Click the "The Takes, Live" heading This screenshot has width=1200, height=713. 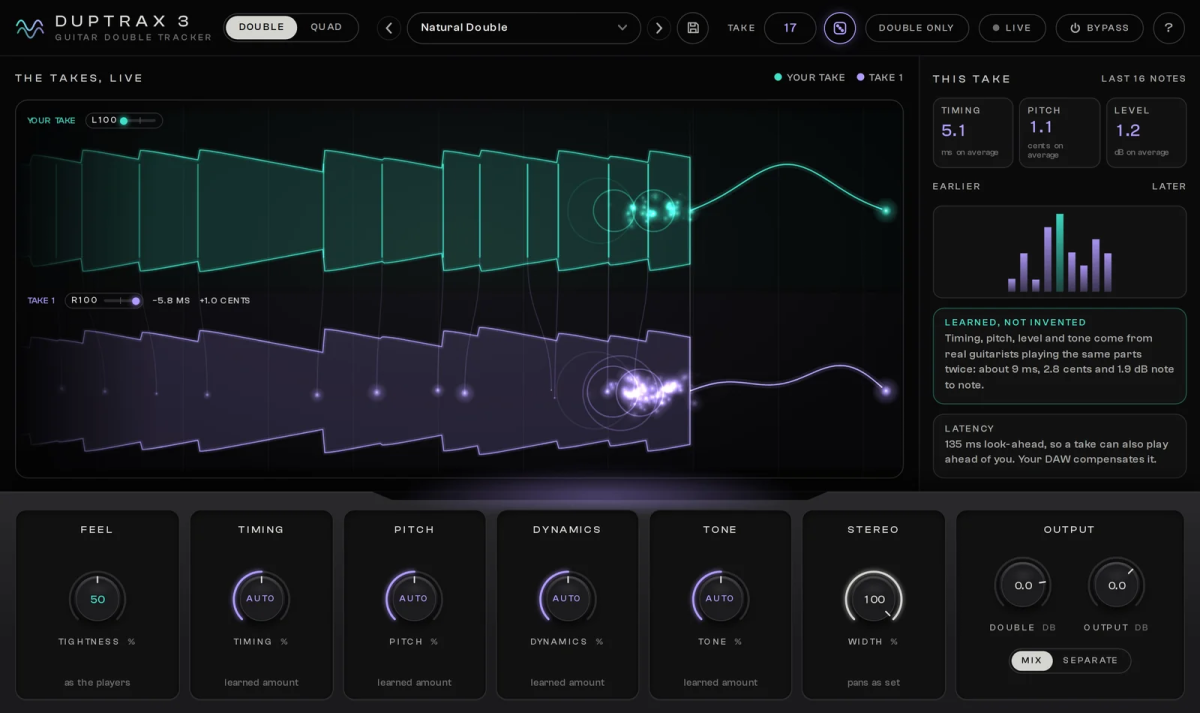[x=79, y=79]
